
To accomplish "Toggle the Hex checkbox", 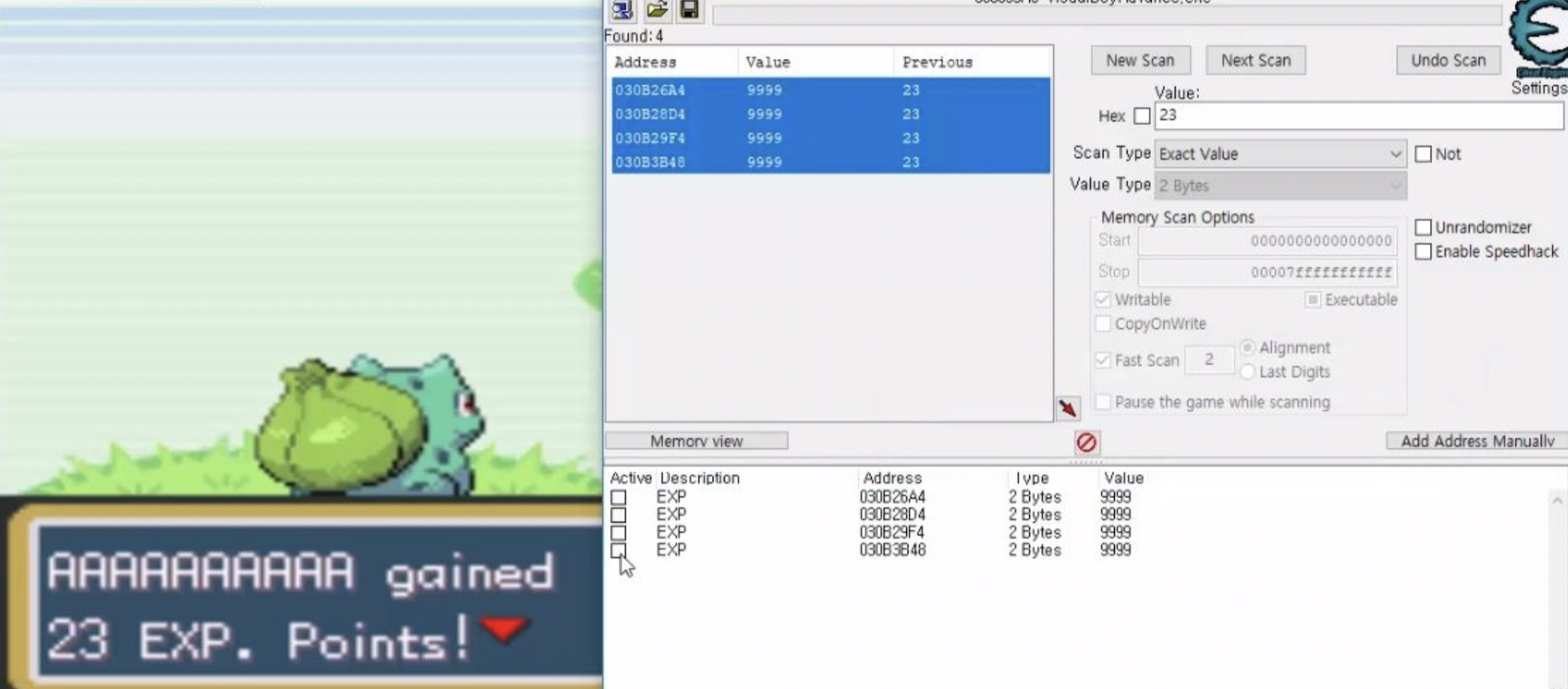I will 1141,116.
